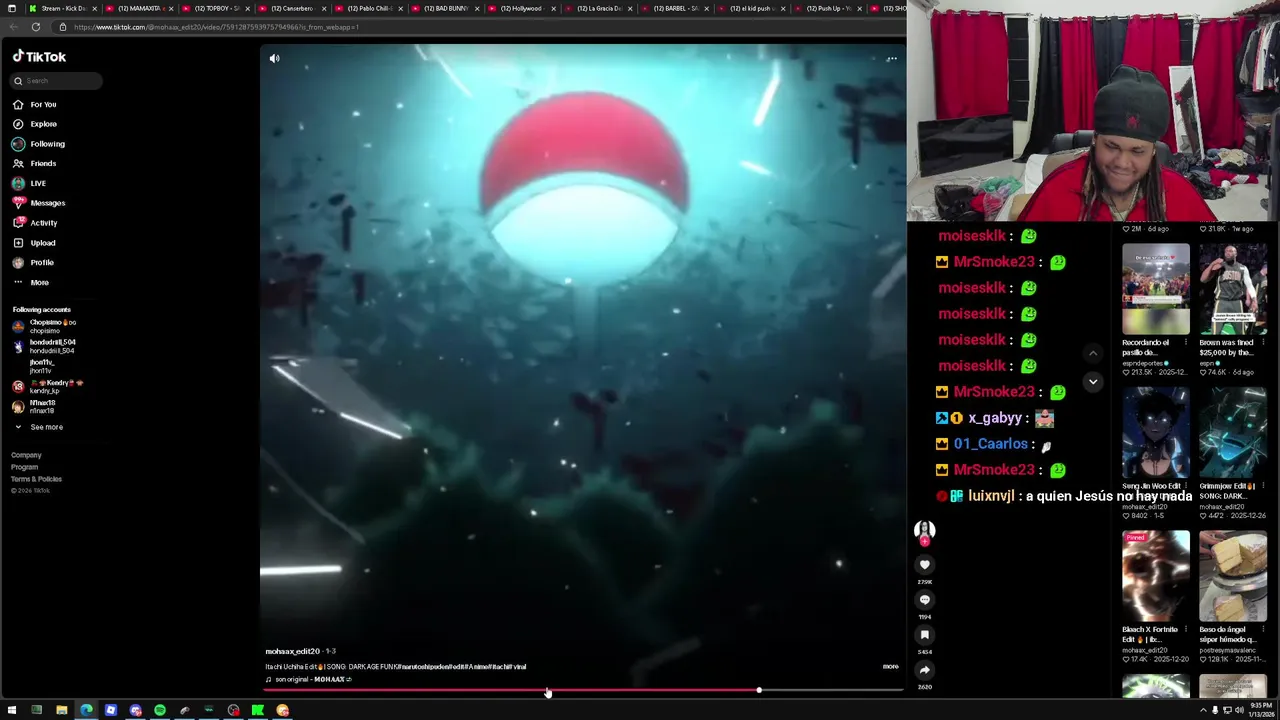
Task: Open Kendry kendry_kp following account
Action: click(48, 386)
